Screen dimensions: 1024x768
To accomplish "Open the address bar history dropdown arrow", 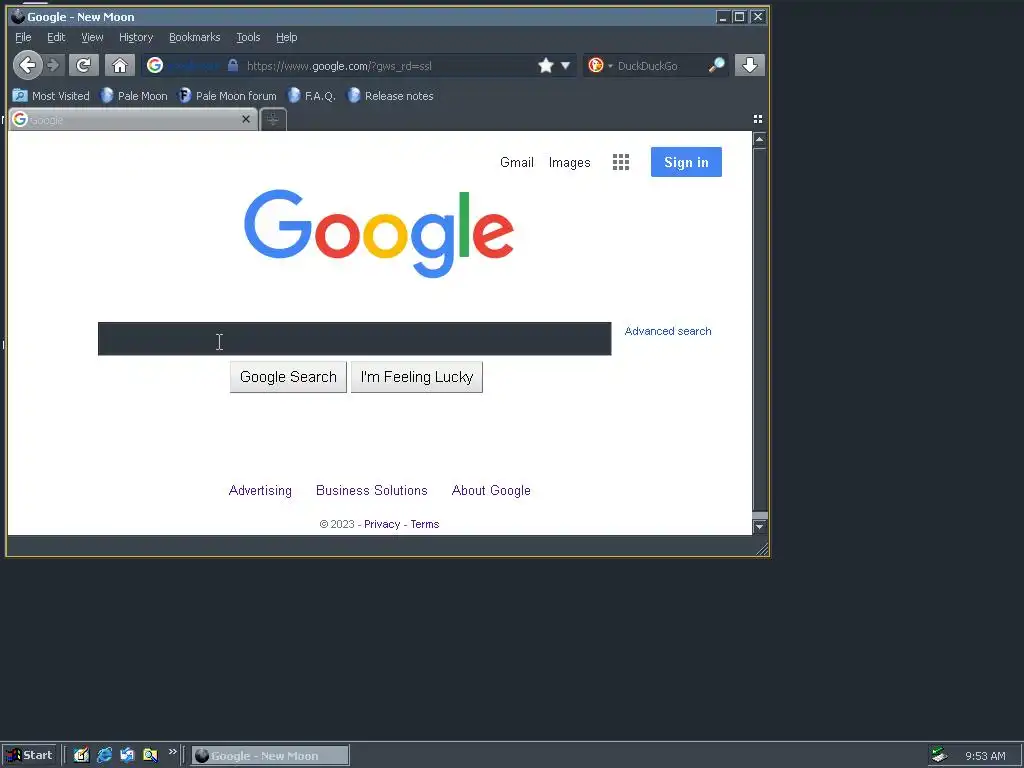I will click(x=566, y=65).
